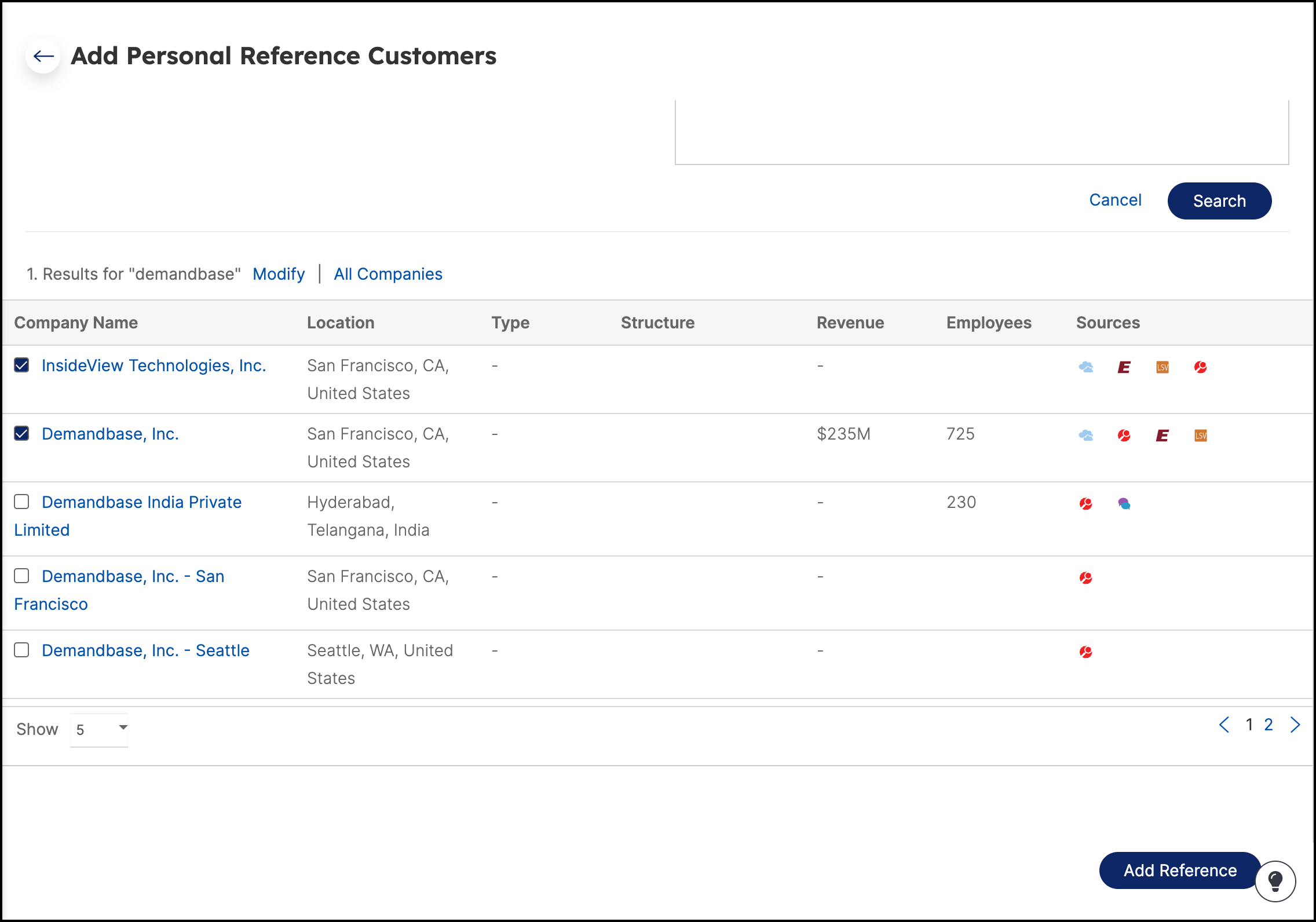Check Demandbase, Inc. - Seattle checkbox
Image resolution: width=1316 pixels, height=922 pixels.
coord(21,650)
